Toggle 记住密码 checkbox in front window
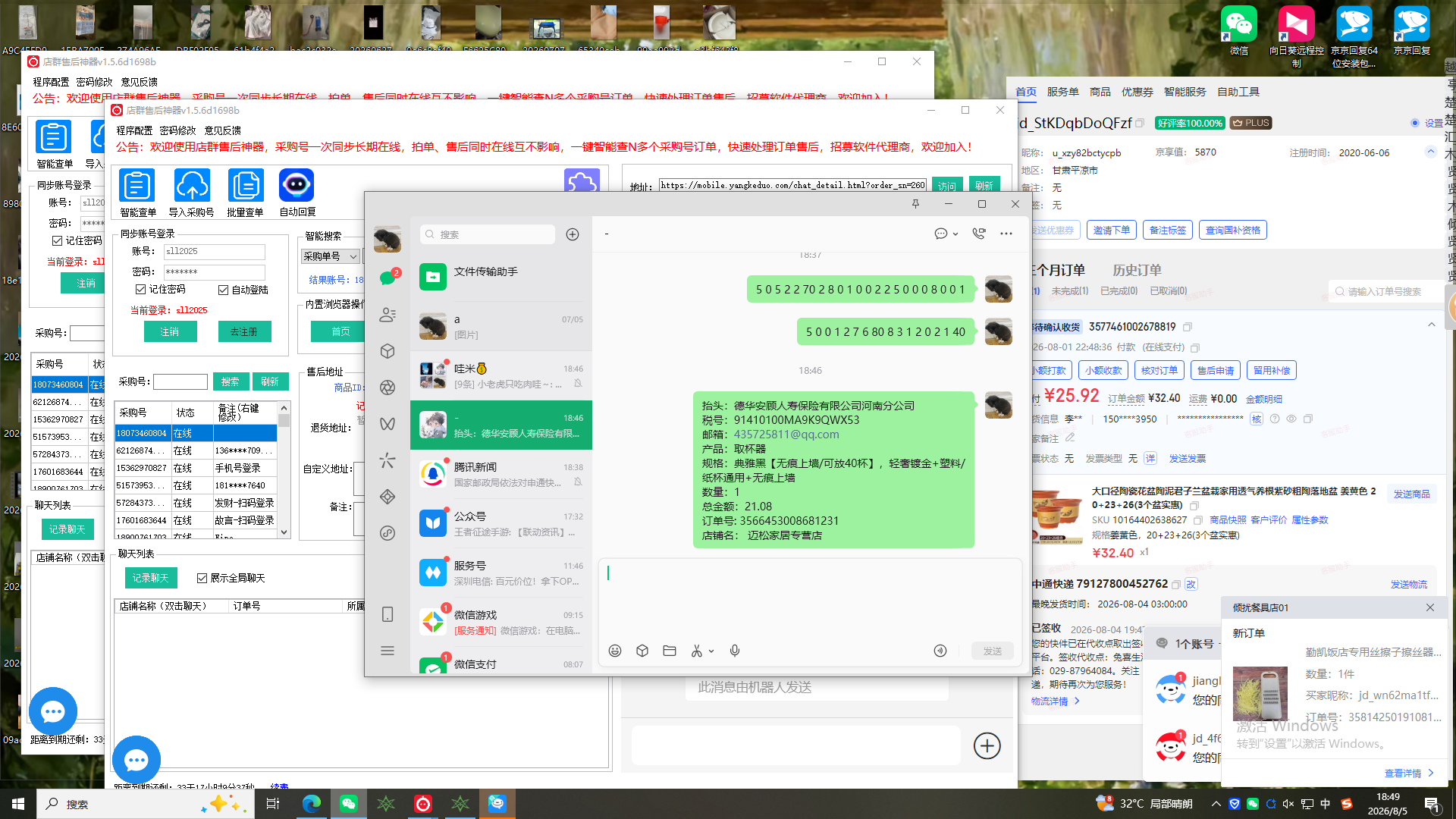 coord(140,289)
